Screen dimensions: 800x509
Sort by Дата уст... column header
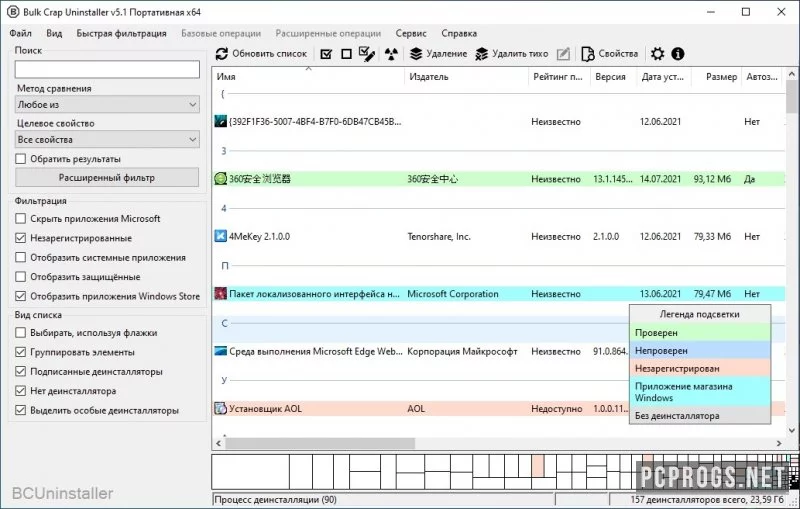tap(664, 77)
